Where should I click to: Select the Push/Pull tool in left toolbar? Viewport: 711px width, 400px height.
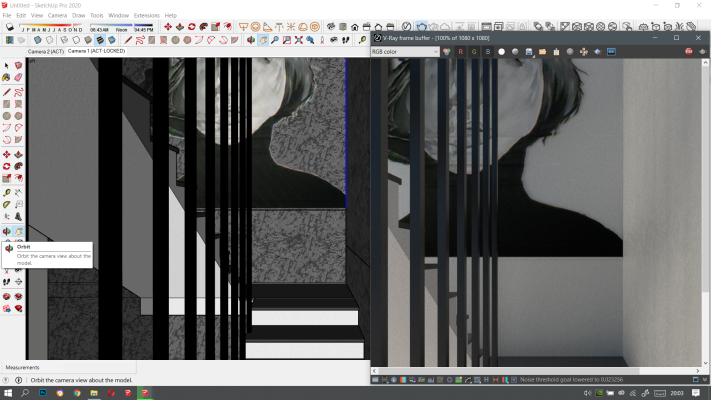click(x=18, y=155)
